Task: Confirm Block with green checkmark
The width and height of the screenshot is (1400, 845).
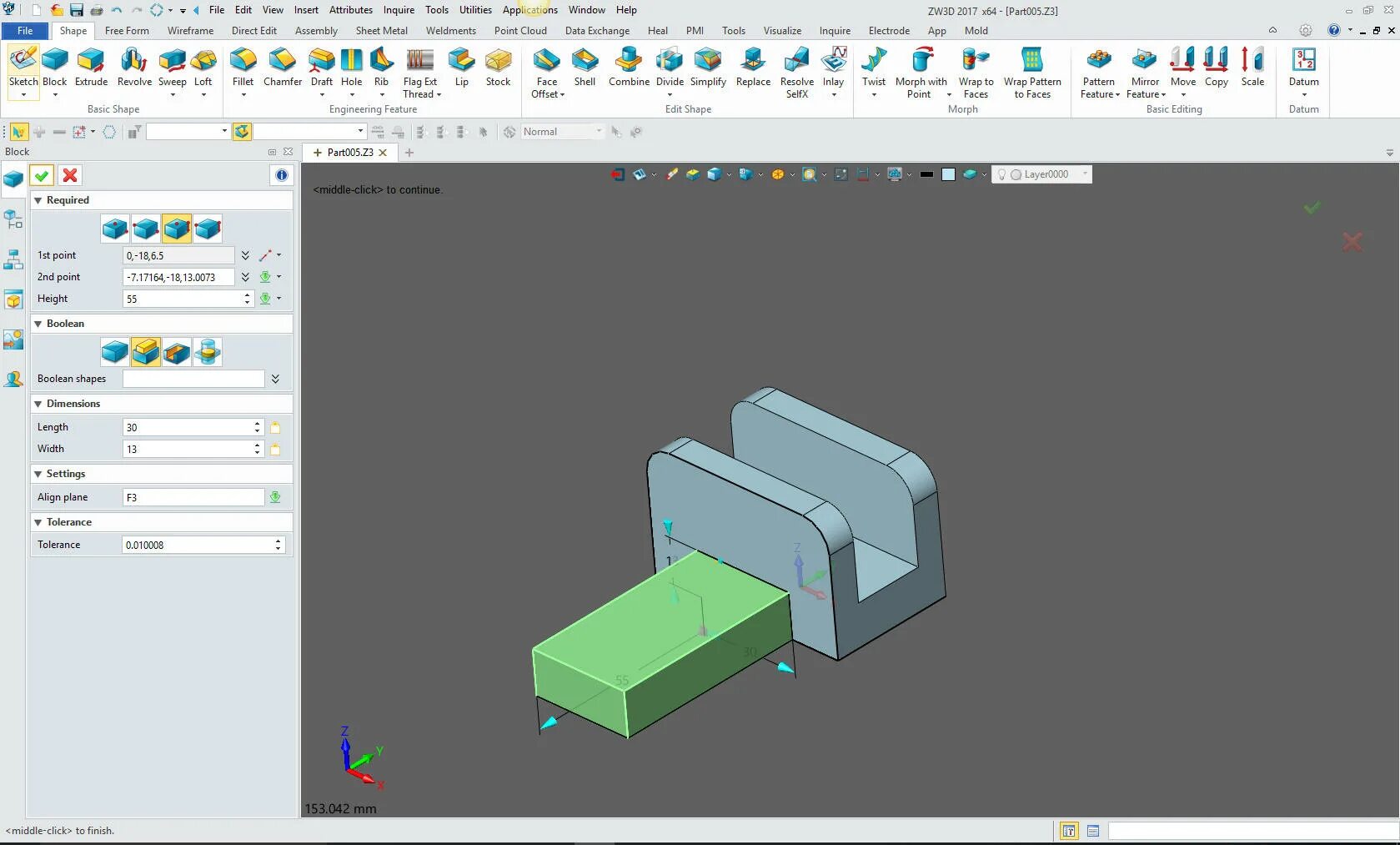Action: pos(42,175)
